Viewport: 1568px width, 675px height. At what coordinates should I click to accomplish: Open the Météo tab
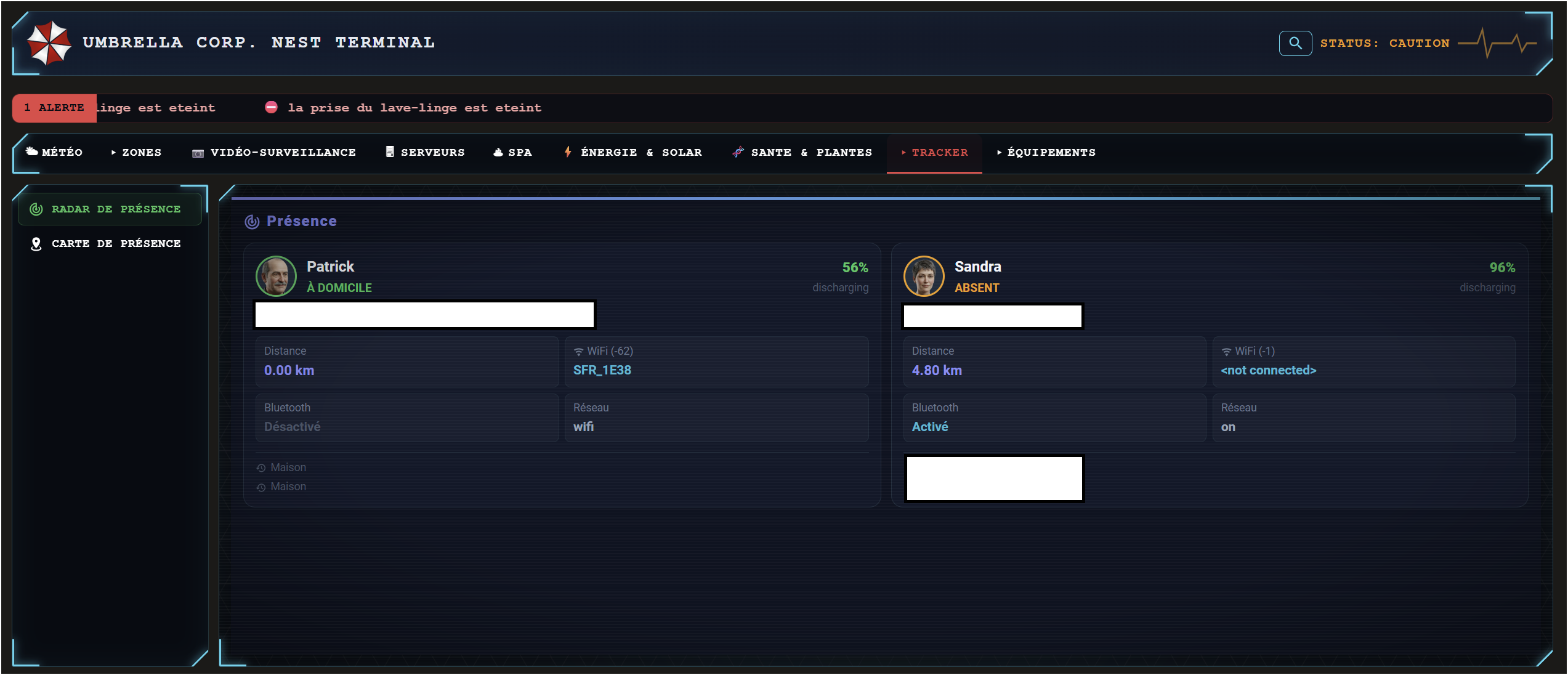point(54,152)
